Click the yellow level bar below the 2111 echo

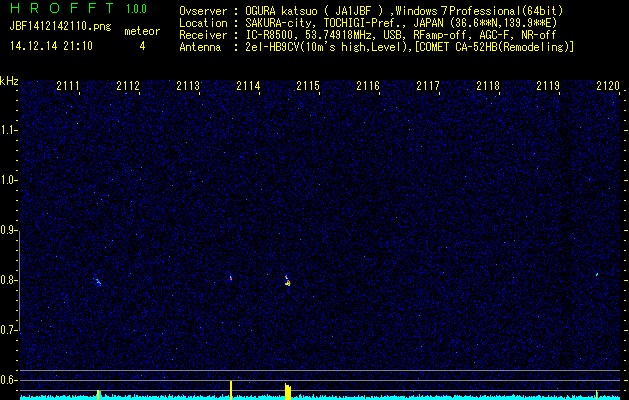(98, 395)
